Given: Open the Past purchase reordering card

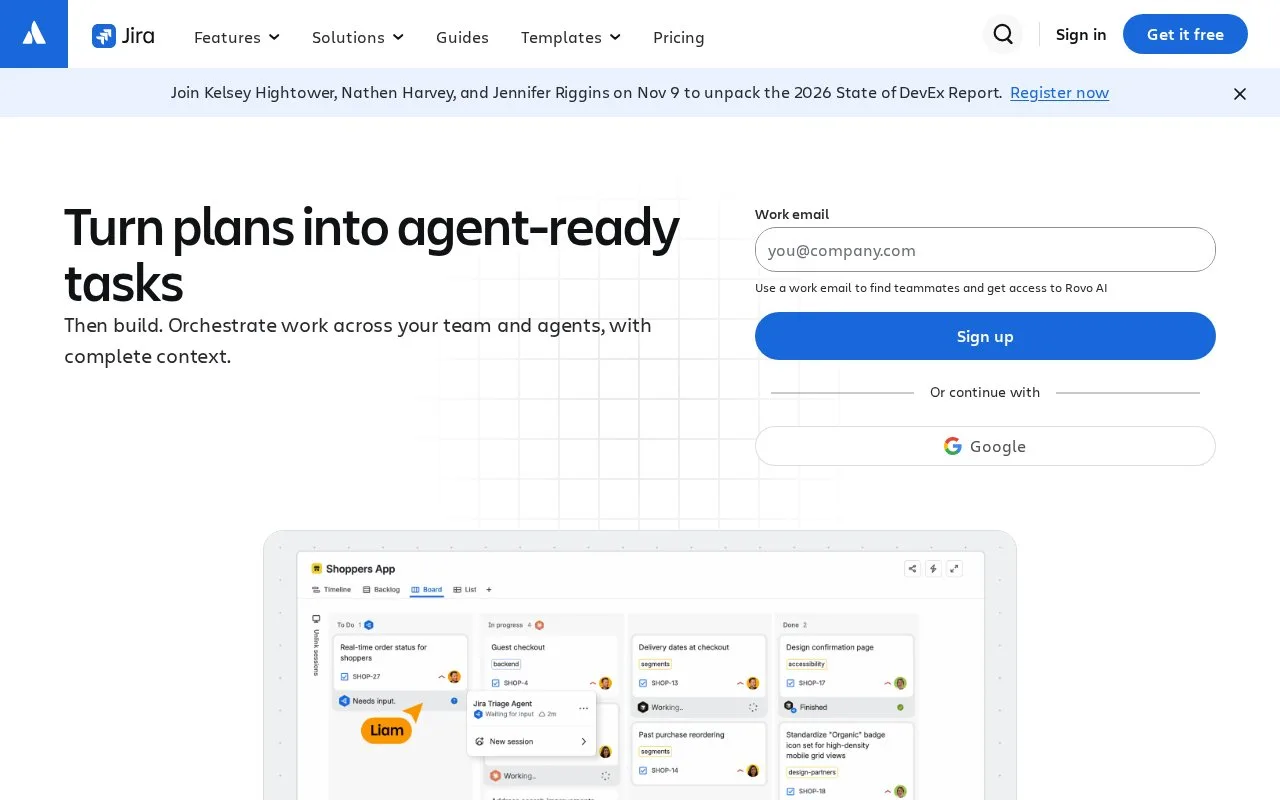Looking at the screenshot, I should [x=699, y=752].
